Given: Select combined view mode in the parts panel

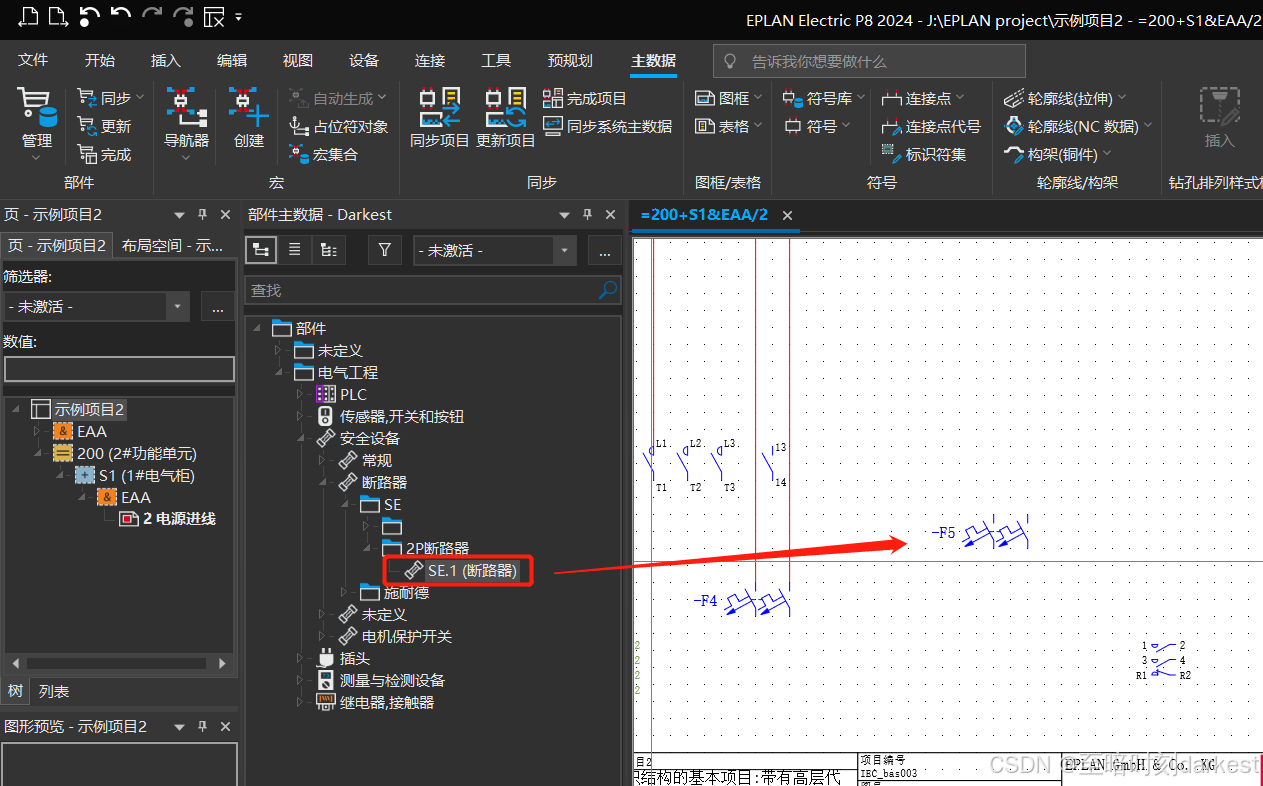Looking at the screenshot, I should (x=328, y=250).
